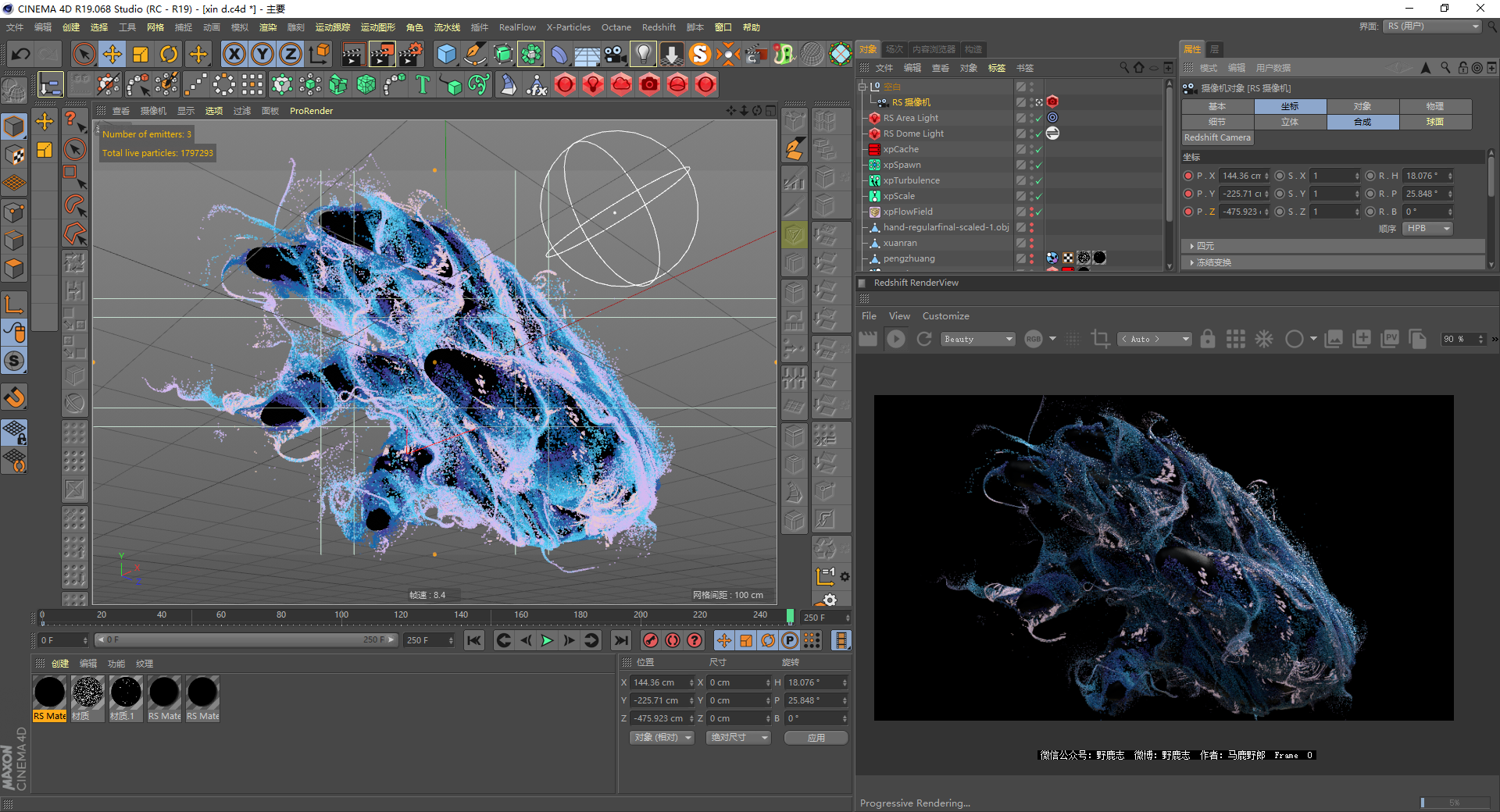Switch to Points mode in left palette
The width and height of the screenshot is (1500, 812).
pyautogui.click(x=15, y=212)
